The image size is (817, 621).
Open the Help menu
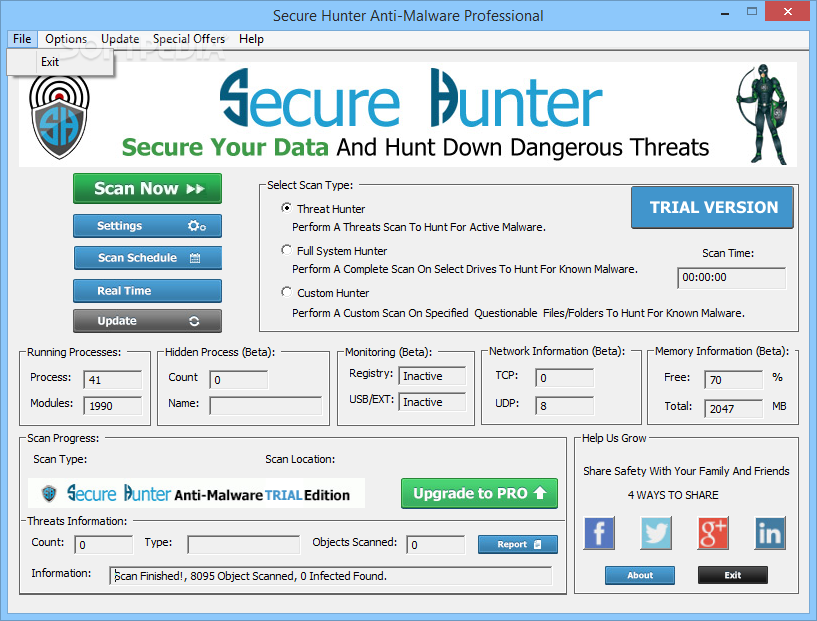251,39
